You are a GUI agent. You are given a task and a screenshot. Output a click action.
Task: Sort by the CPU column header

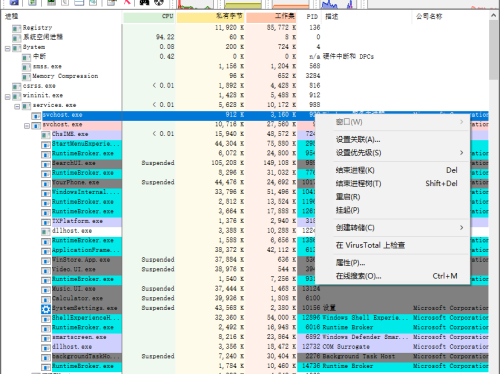(x=149, y=17)
